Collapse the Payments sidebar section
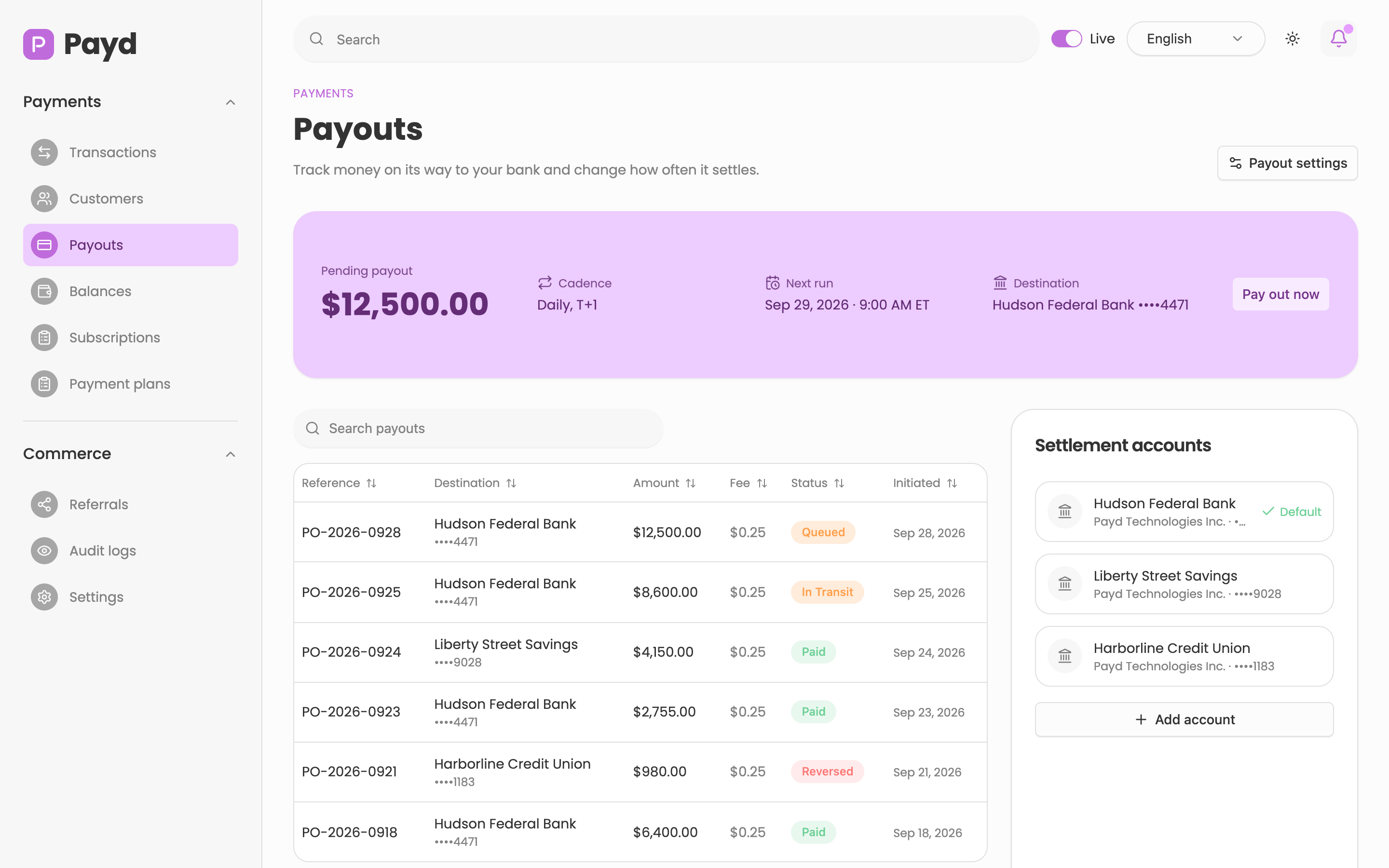This screenshot has width=1389, height=868. pyautogui.click(x=130, y=102)
